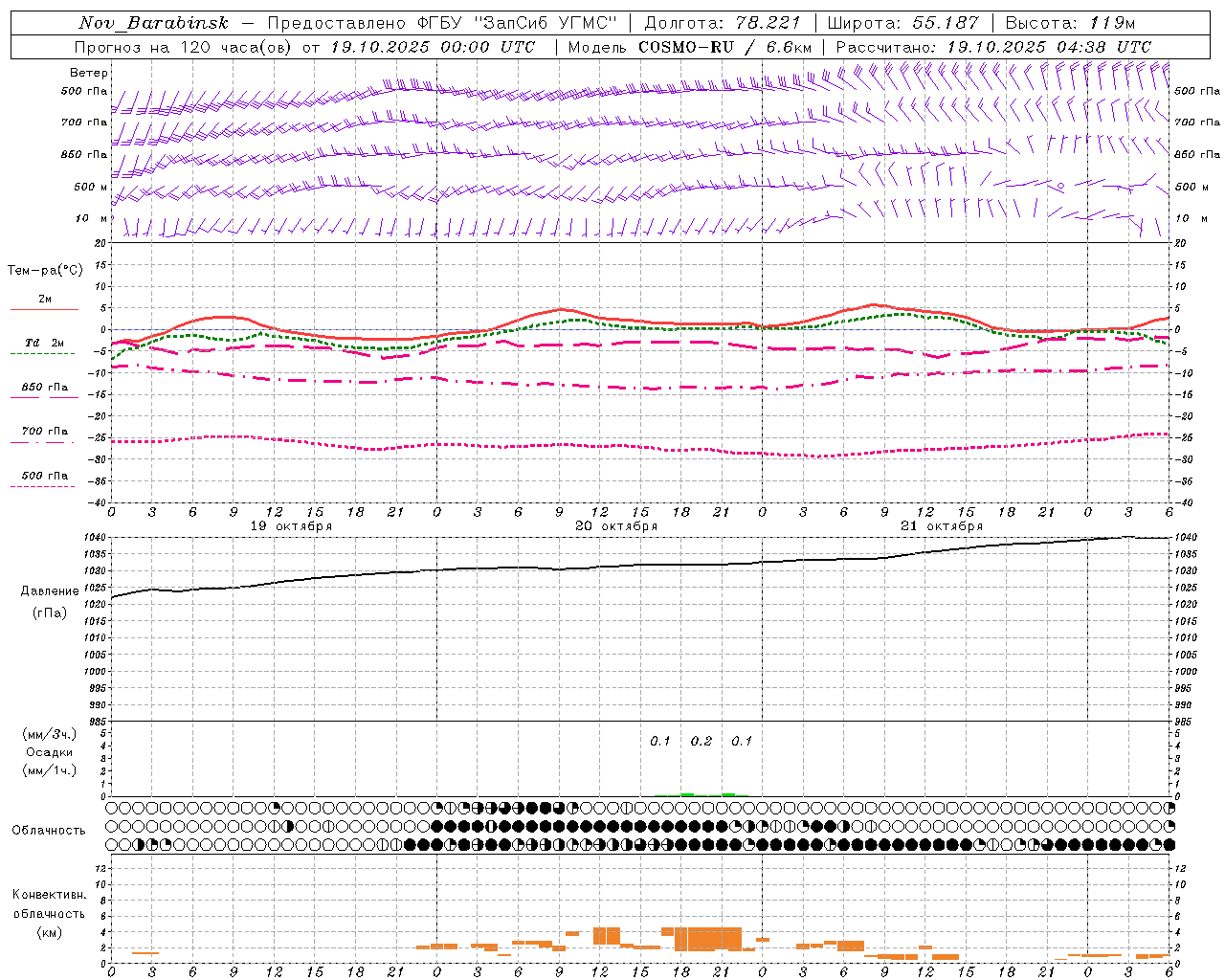Screen dimensions: 1225x980
Task: Click the 20 октября date label
Action: point(616,526)
